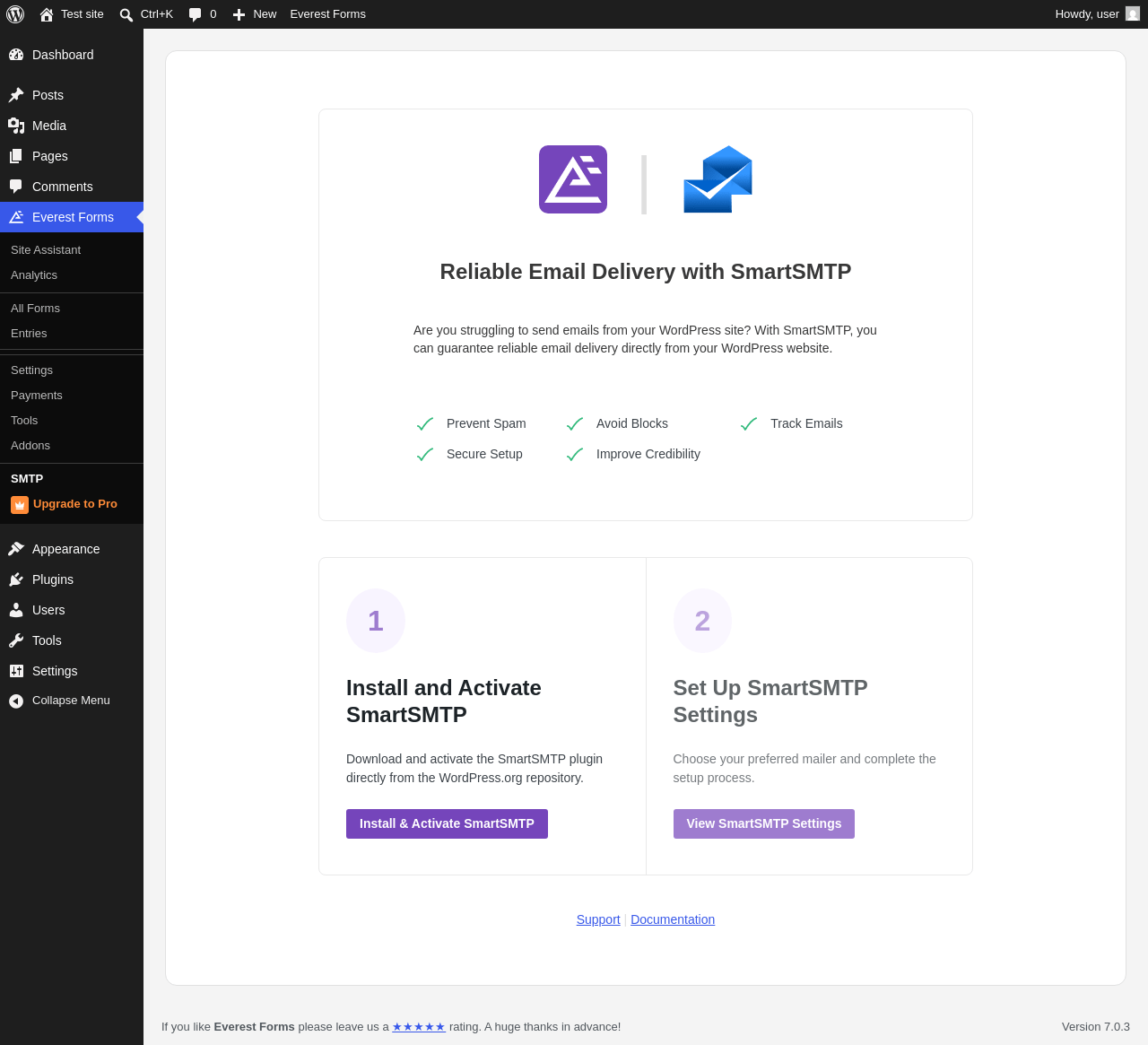
Task: Click the Everest Forms sidebar logo icon
Action: click(16, 217)
